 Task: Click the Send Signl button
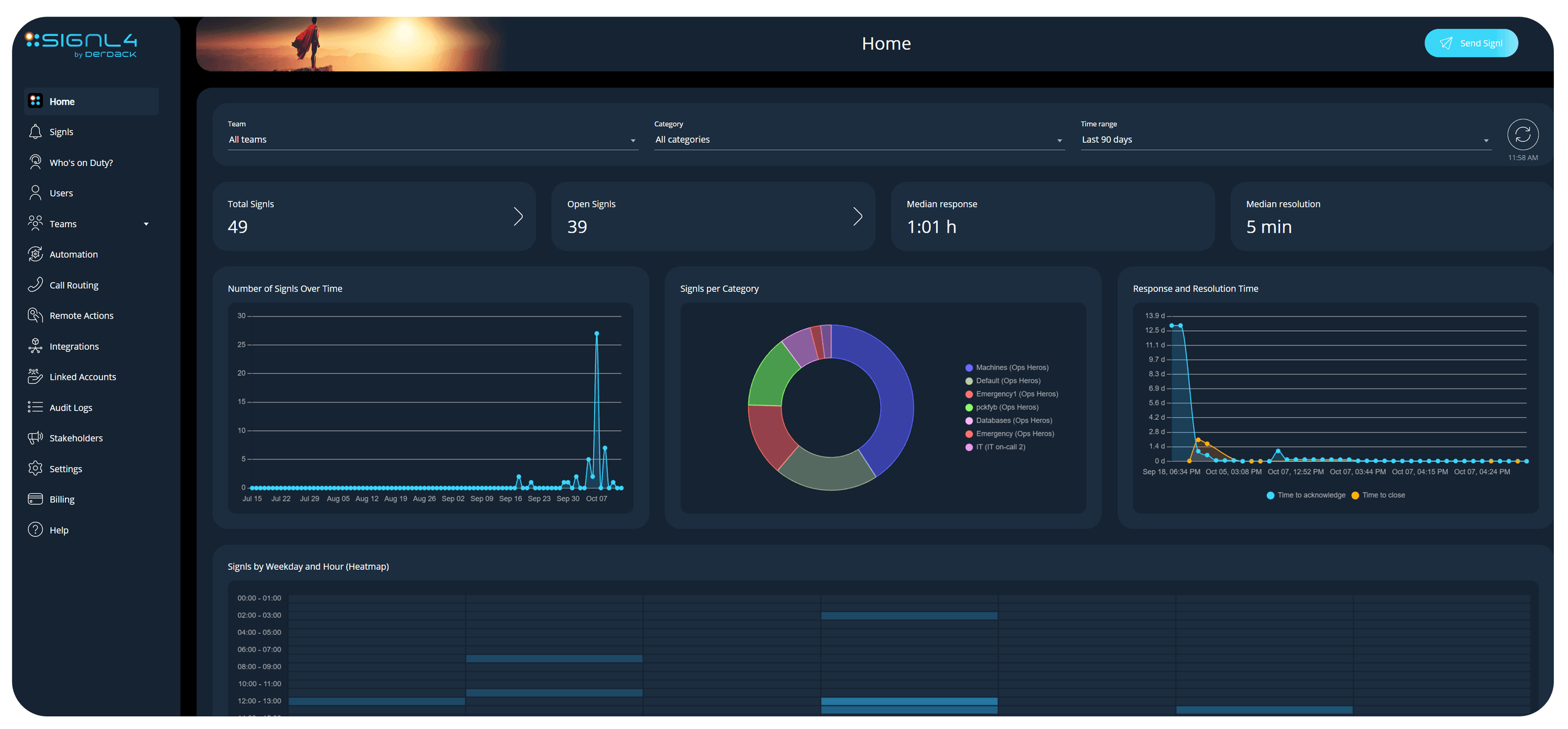pos(1471,43)
